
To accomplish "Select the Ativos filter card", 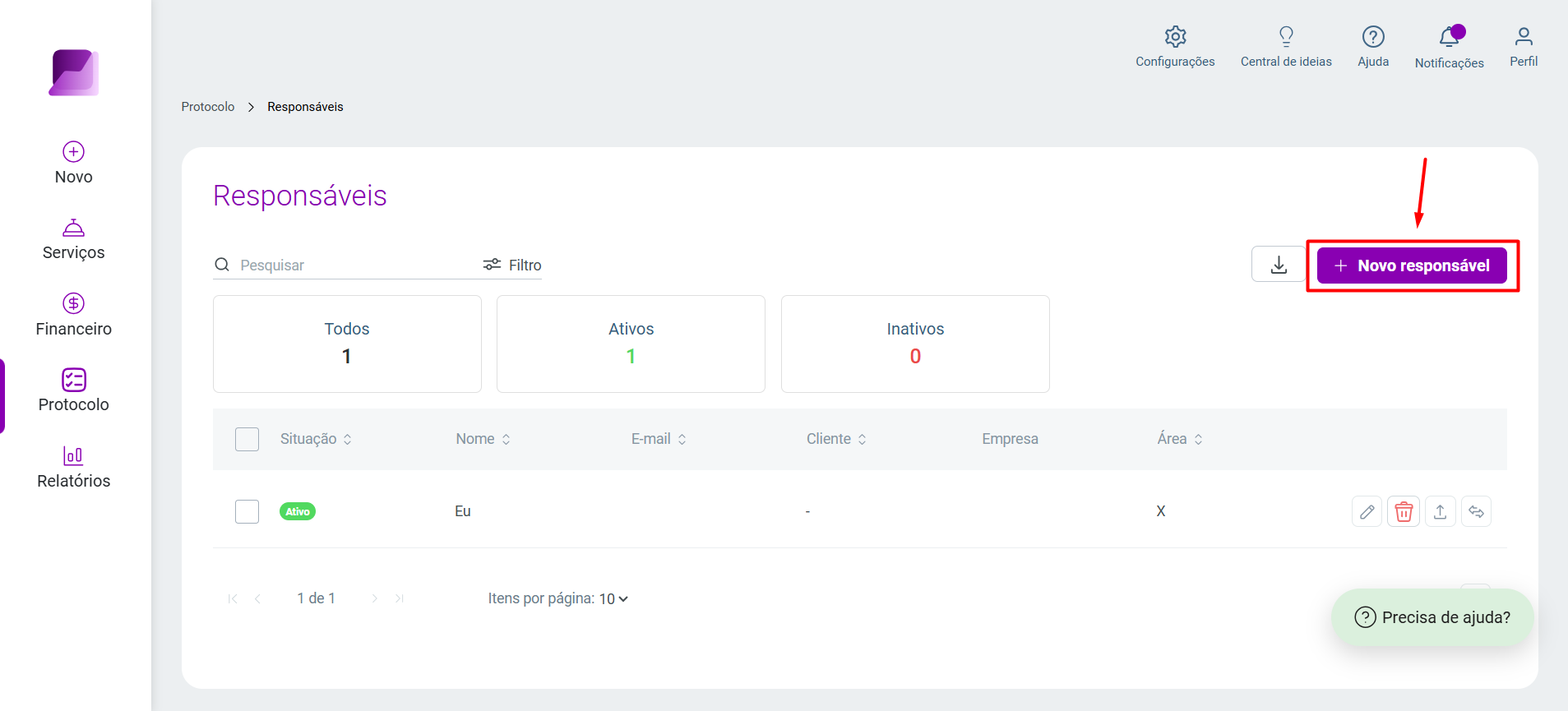I will [631, 344].
